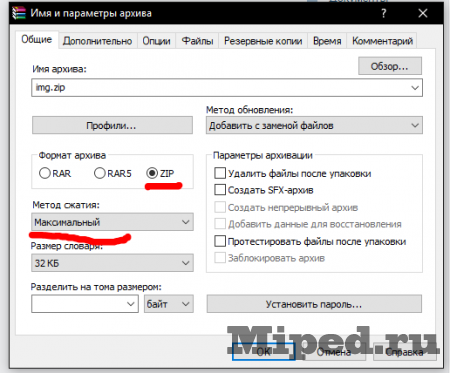
Task: Open the Резервные копии tab
Action: pyautogui.click(x=263, y=41)
